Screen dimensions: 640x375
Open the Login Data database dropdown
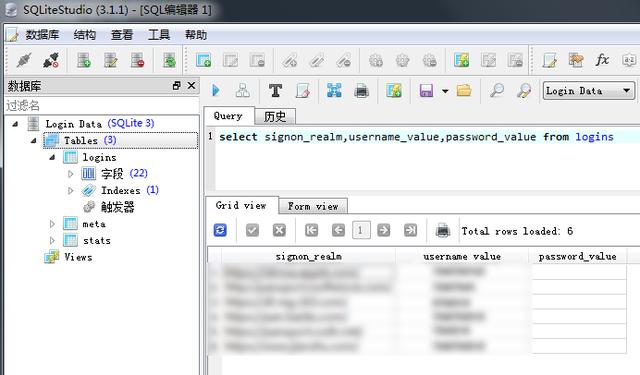point(589,91)
